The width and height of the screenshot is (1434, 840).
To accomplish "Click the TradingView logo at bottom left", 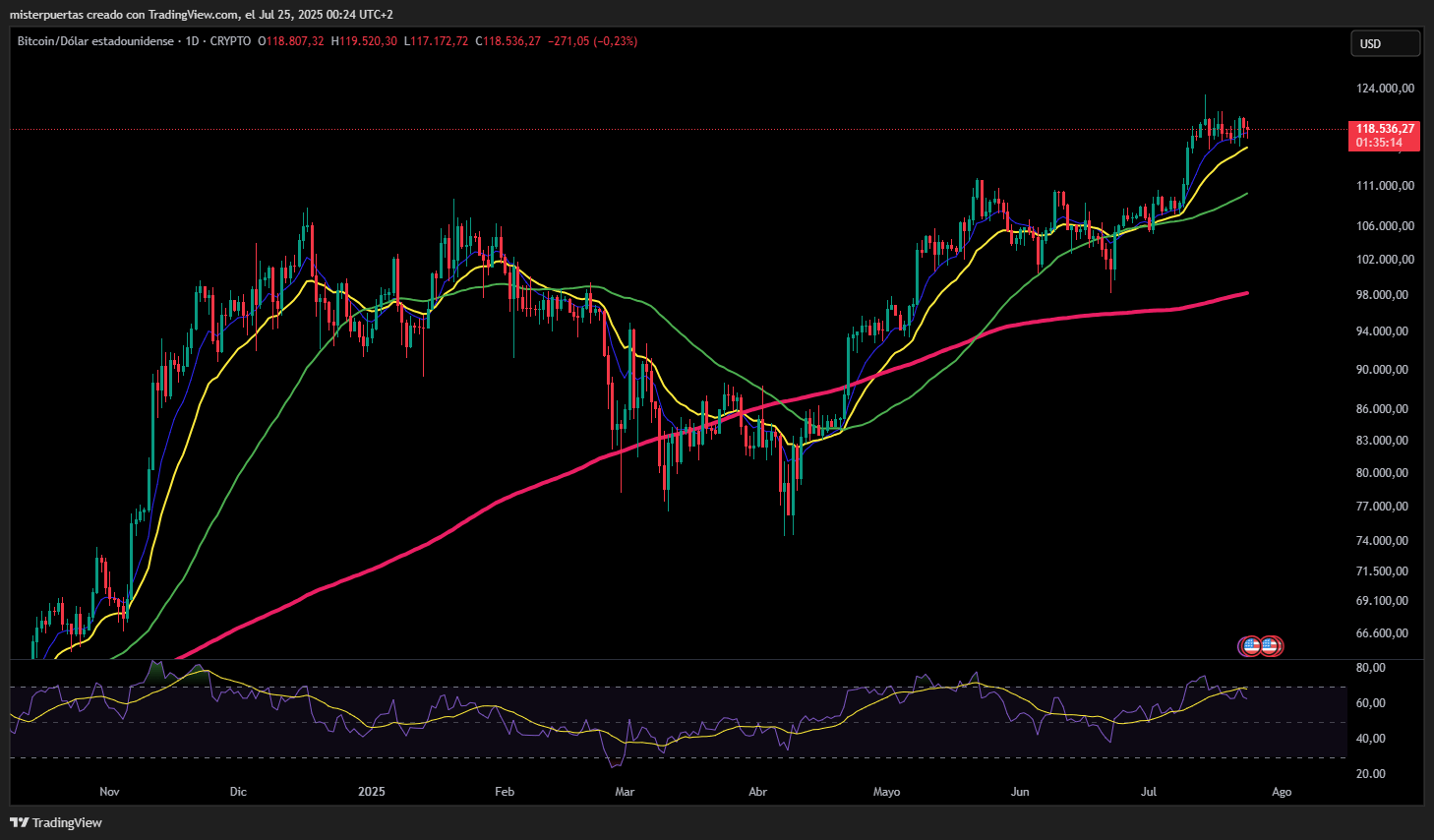I will click(56, 822).
